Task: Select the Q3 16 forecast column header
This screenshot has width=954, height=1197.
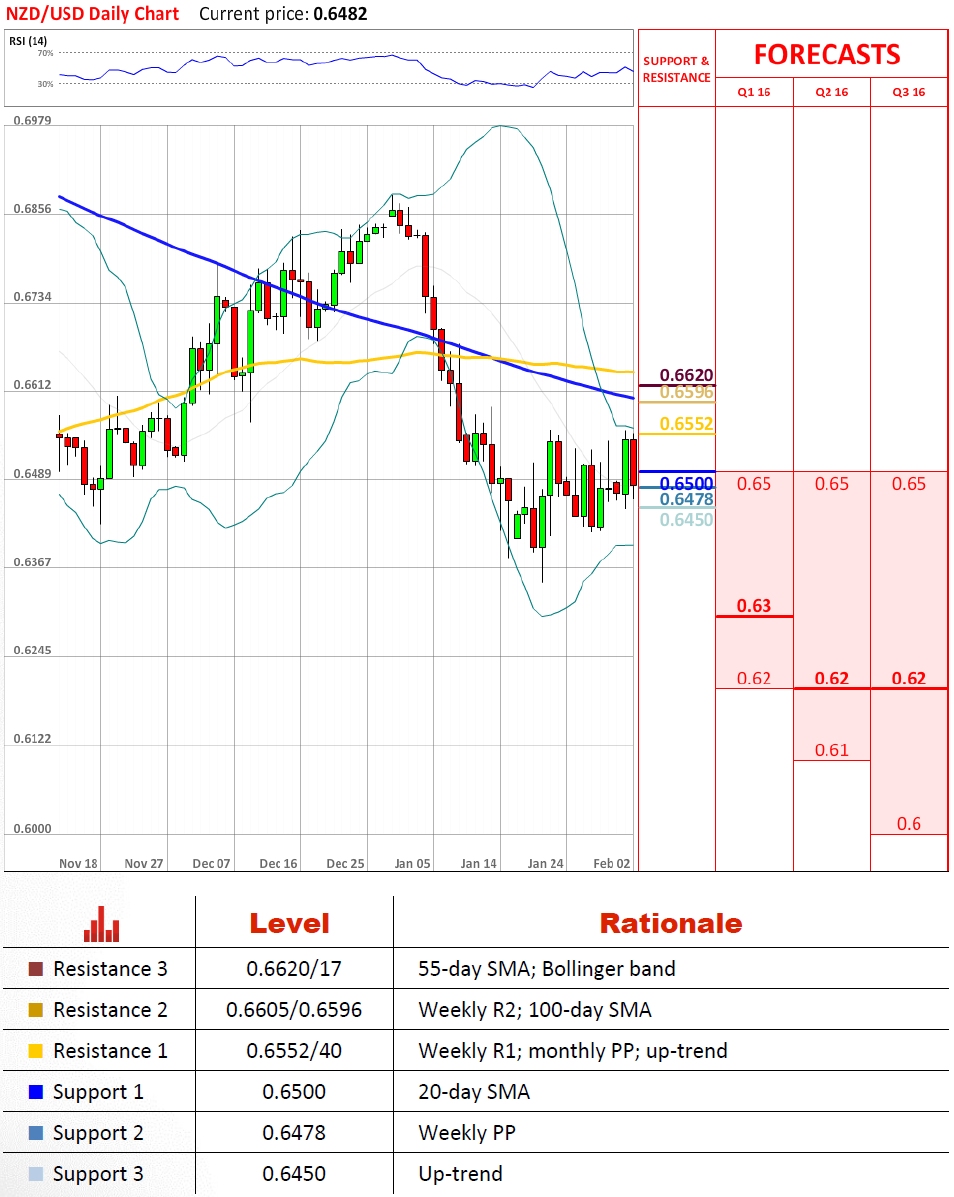Action: tap(909, 92)
